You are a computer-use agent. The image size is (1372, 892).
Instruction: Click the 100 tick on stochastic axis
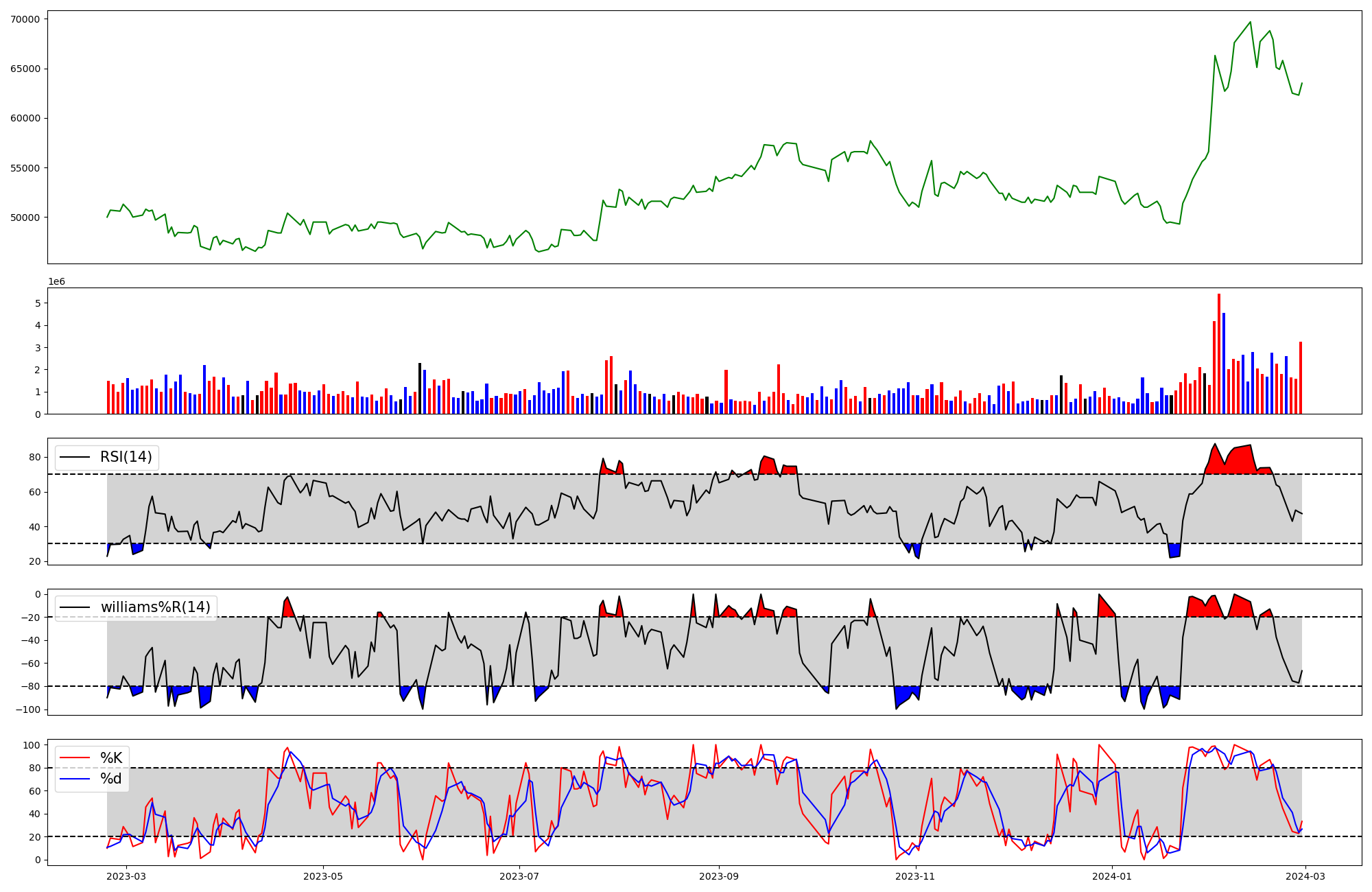click(x=32, y=745)
